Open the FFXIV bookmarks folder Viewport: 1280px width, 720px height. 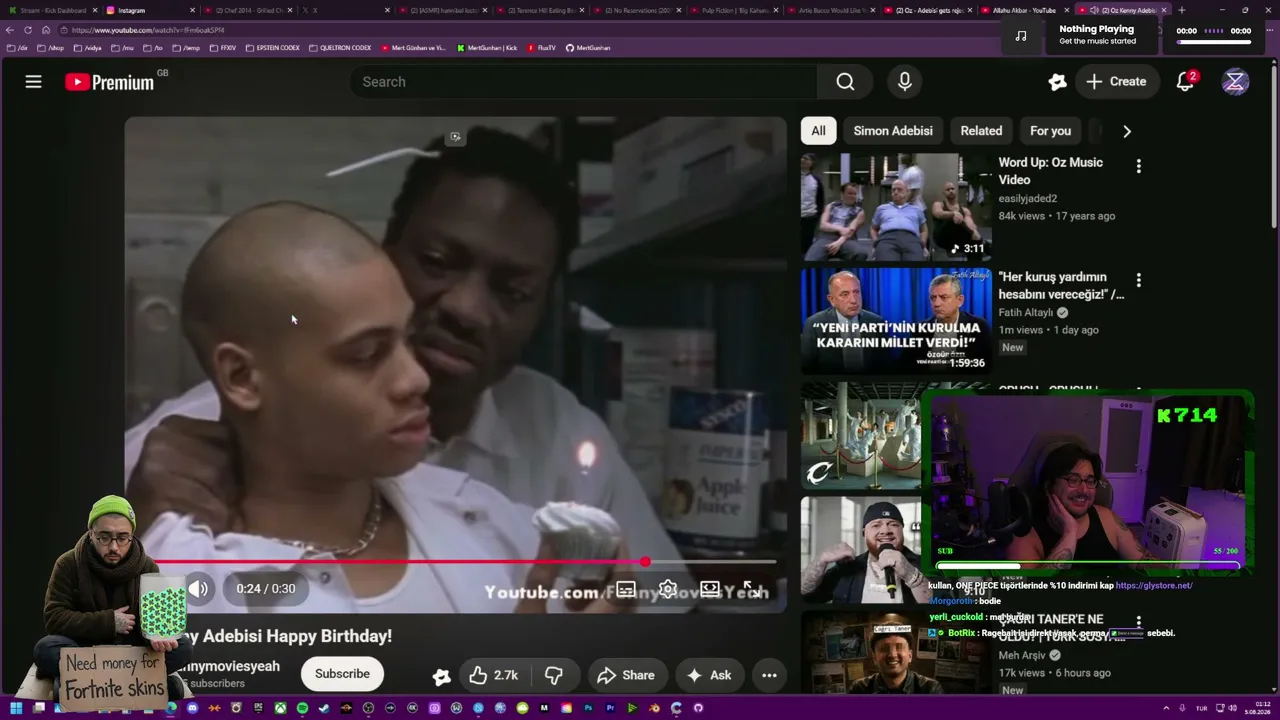223,48
